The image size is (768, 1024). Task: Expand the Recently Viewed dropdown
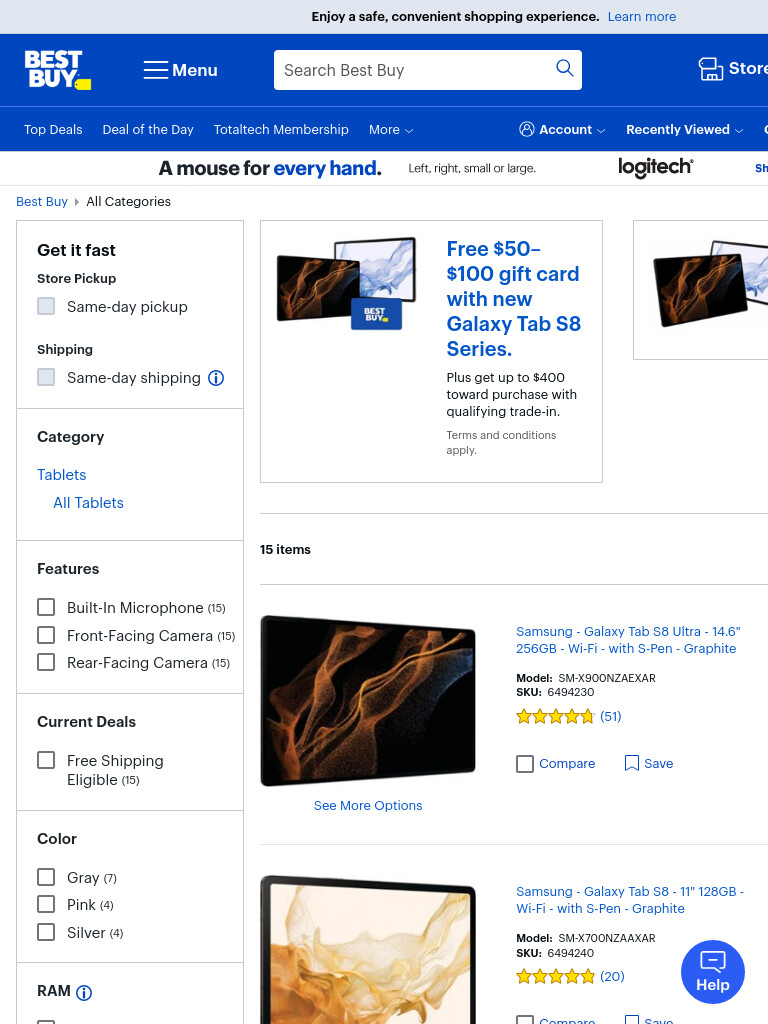684,129
